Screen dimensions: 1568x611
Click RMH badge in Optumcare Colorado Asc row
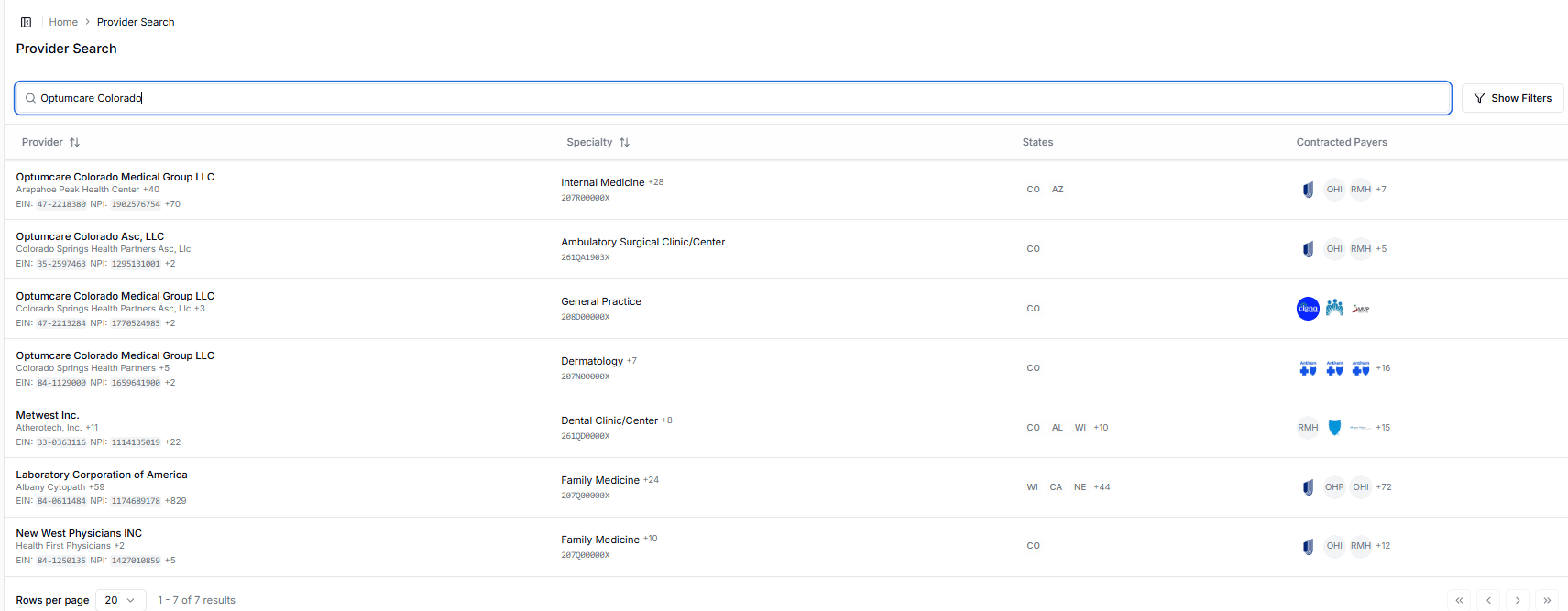(1361, 249)
